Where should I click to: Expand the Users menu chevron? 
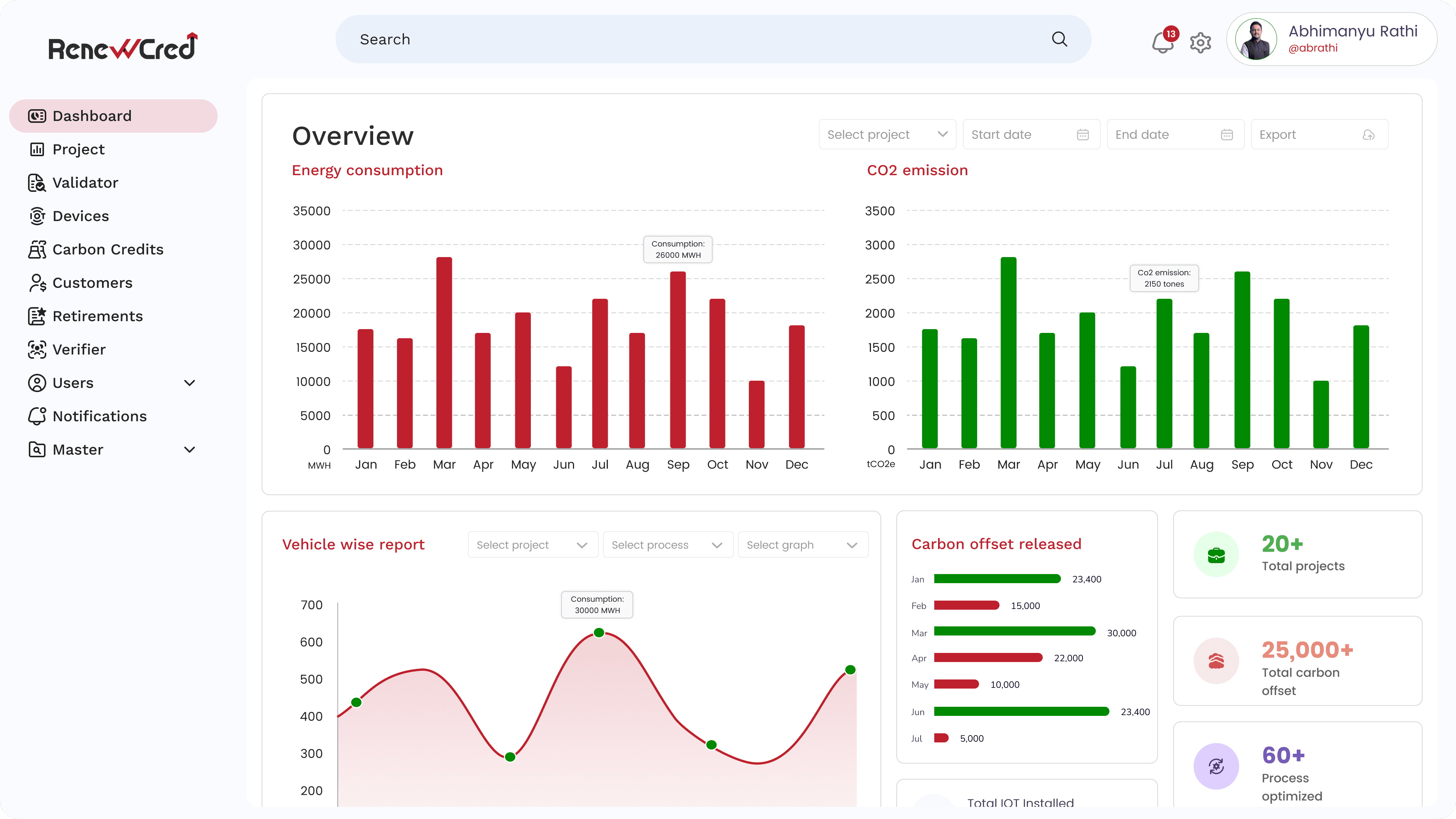190,383
